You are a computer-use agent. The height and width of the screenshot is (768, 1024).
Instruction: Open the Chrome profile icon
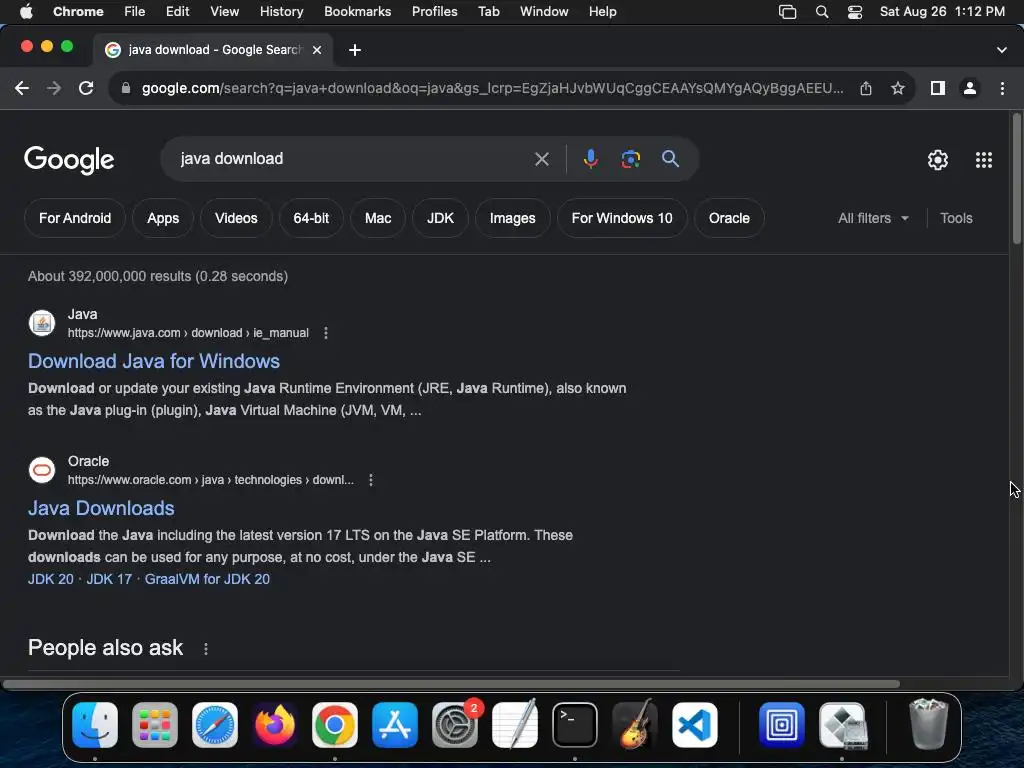(970, 88)
